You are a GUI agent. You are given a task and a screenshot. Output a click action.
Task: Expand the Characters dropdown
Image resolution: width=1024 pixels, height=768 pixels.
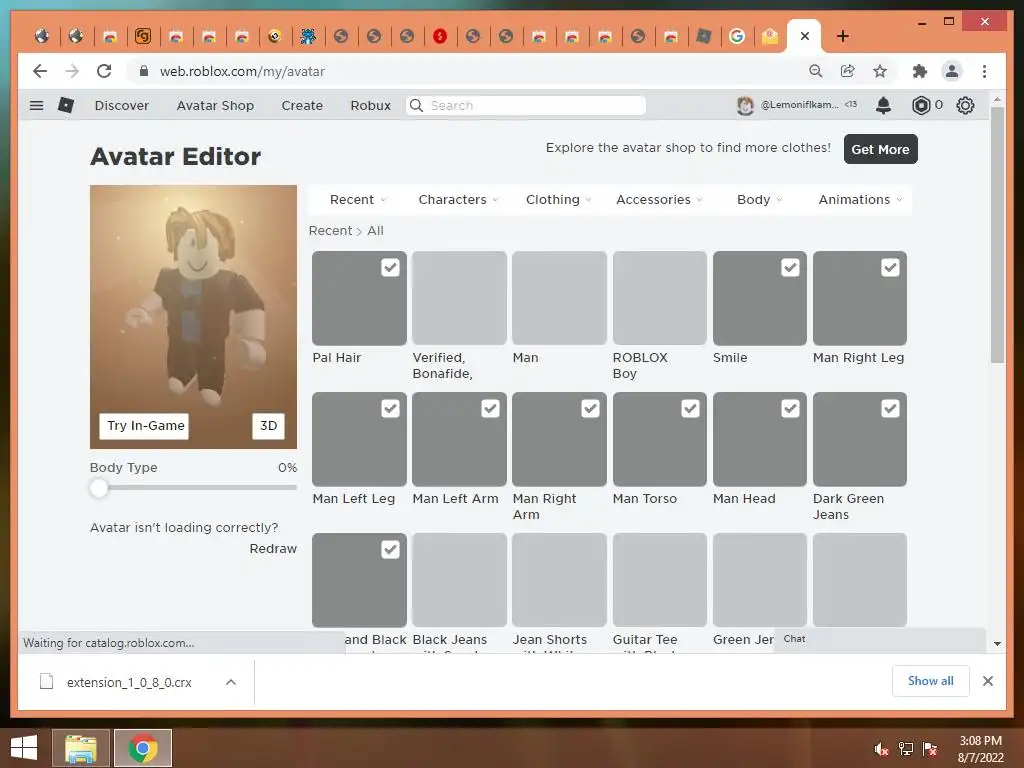point(458,200)
